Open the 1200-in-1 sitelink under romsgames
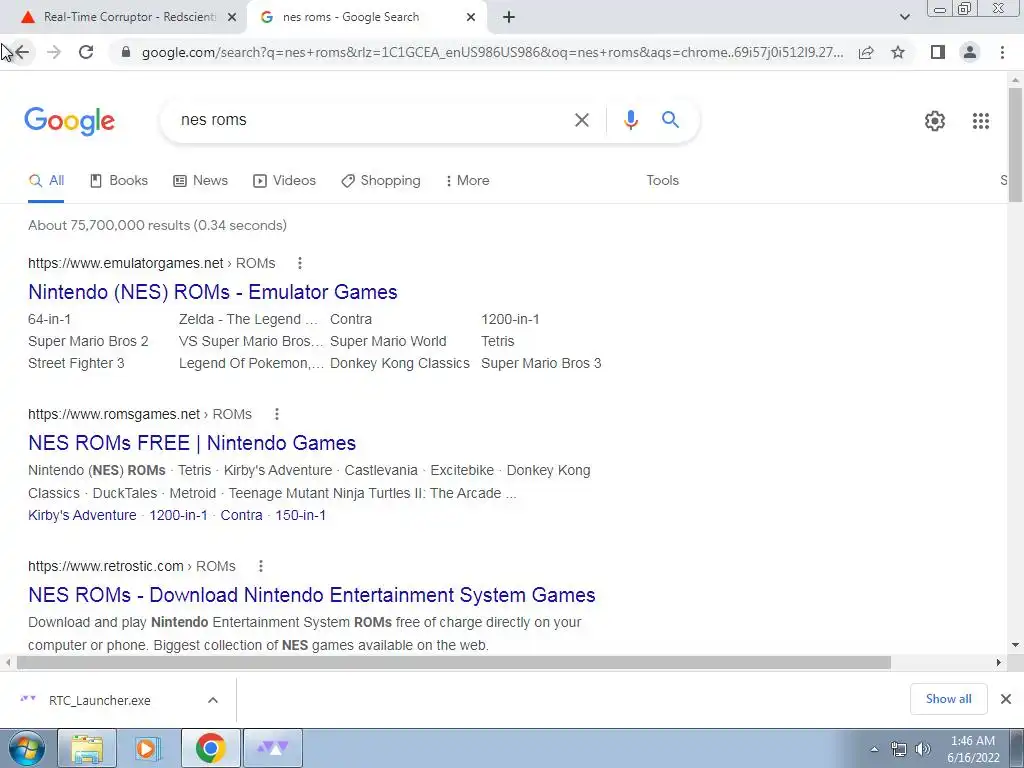Screen dimensions: 1024x768 [178, 515]
